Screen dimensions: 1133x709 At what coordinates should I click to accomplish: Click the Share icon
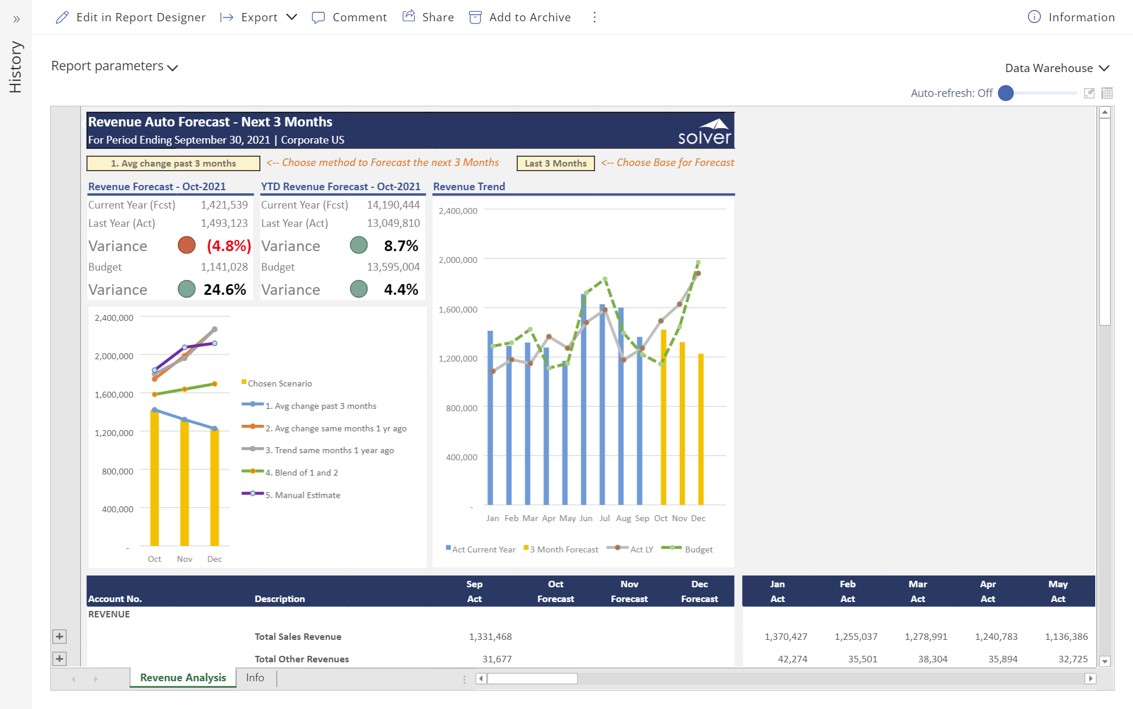pos(409,17)
